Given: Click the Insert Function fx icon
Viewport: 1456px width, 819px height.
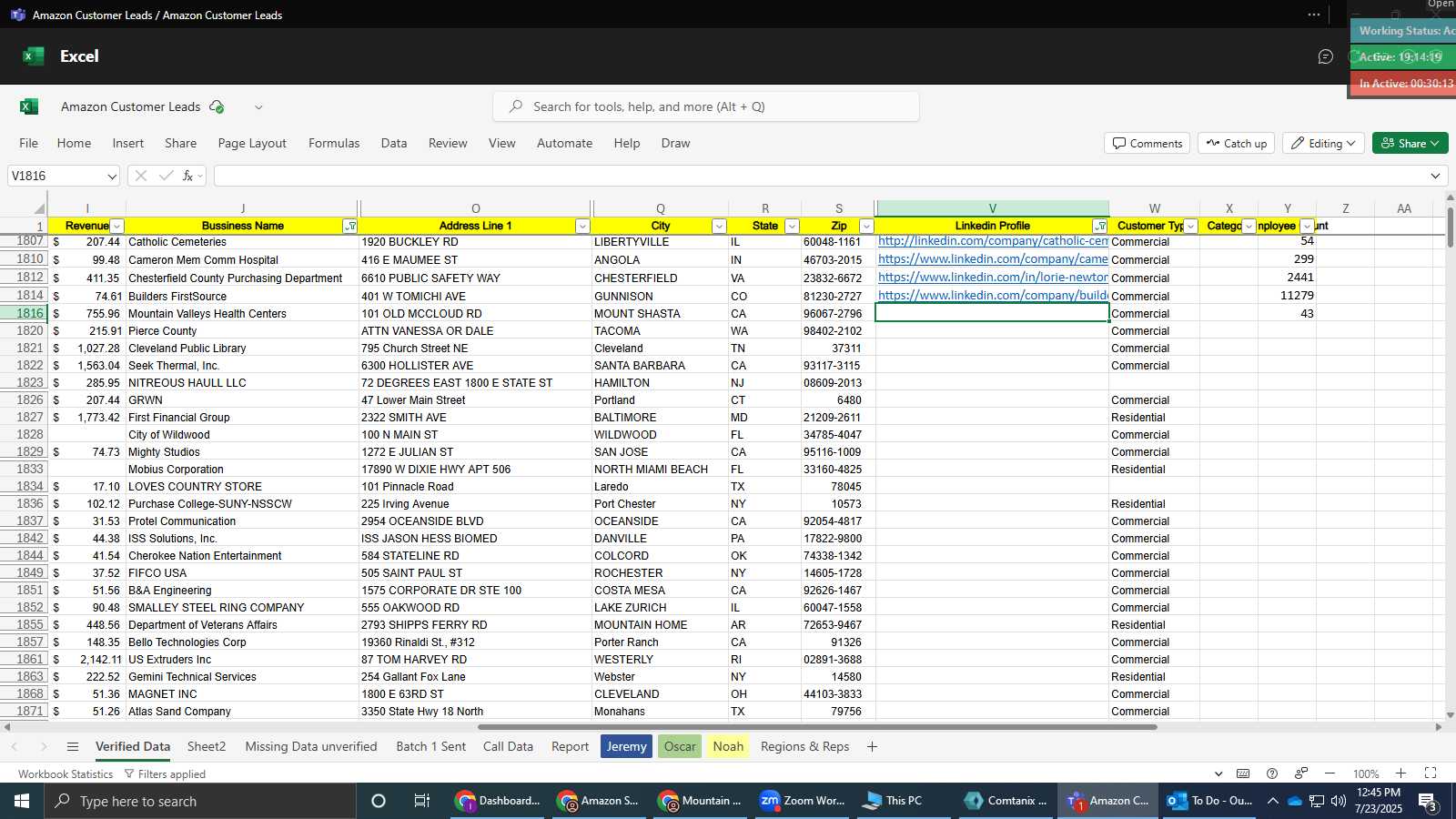Looking at the screenshot, I should click(188, 176).
